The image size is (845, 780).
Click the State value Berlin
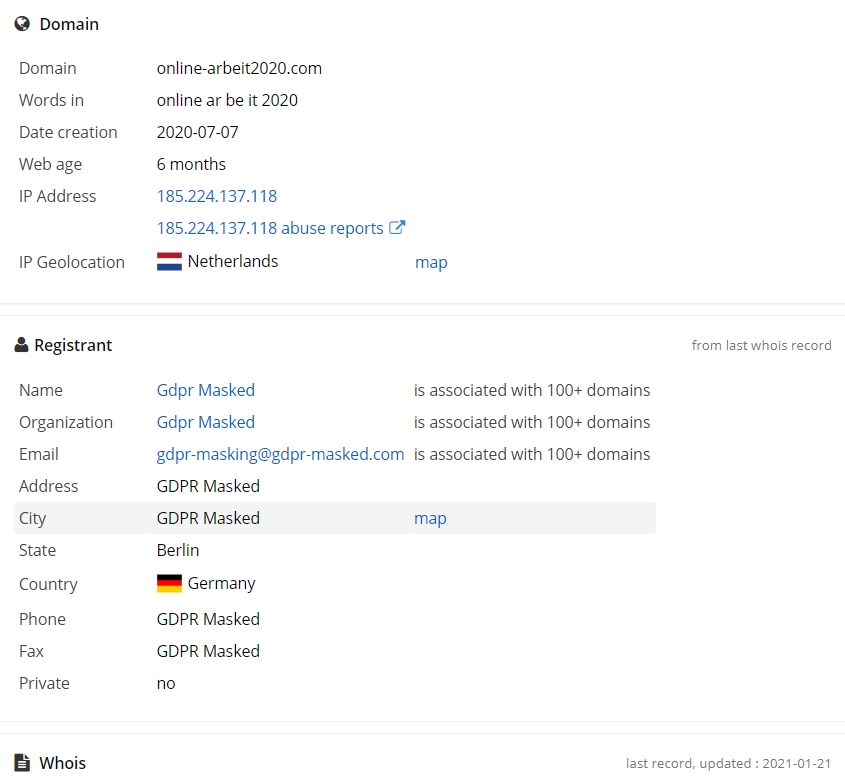coord(178,550)
